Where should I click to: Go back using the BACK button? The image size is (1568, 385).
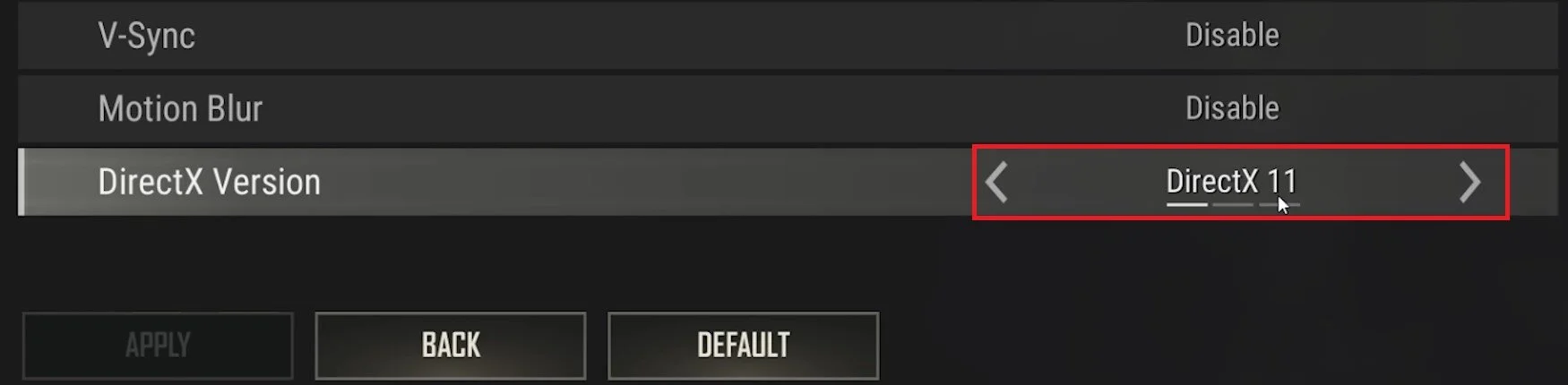(x=451, y=346)
